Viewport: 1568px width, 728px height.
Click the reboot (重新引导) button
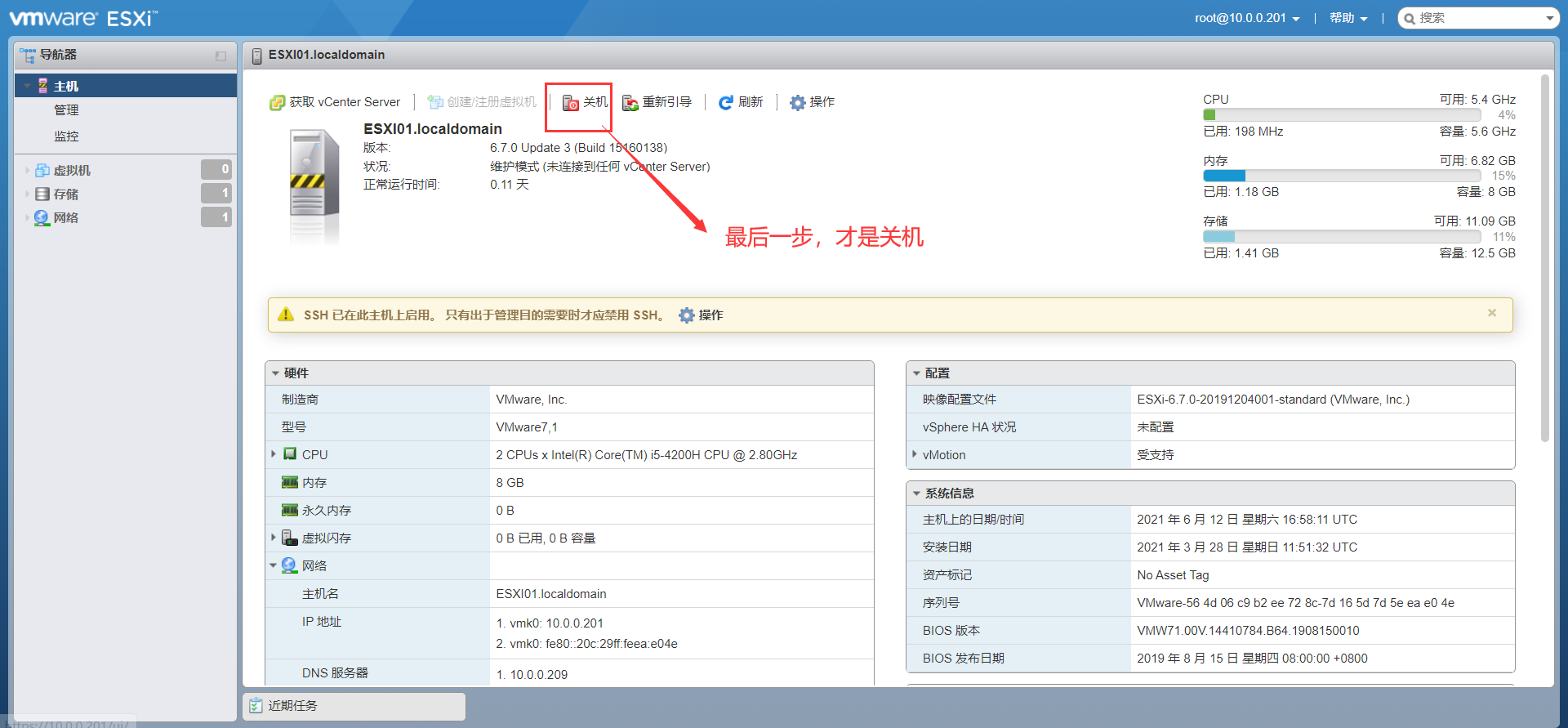(x=657, y=102)
